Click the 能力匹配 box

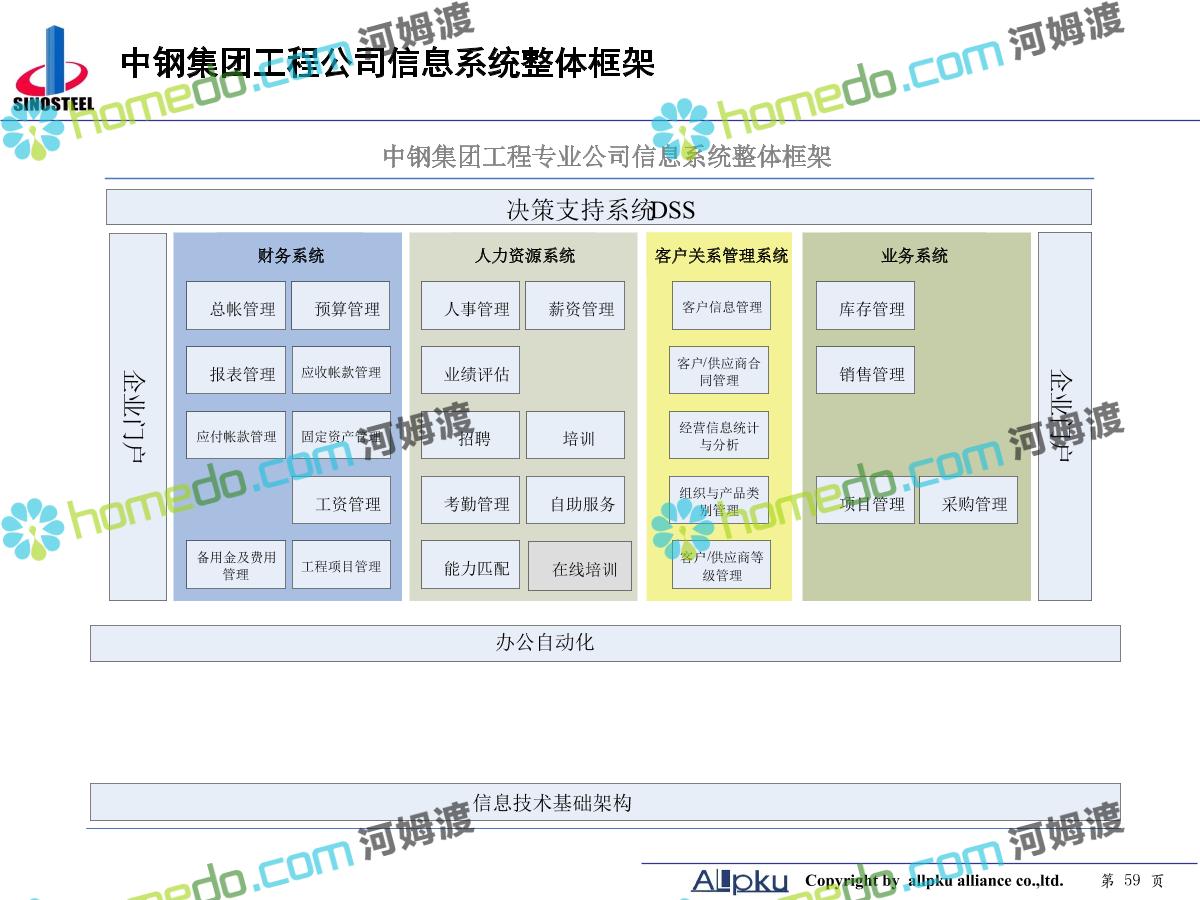click(470, 565)
